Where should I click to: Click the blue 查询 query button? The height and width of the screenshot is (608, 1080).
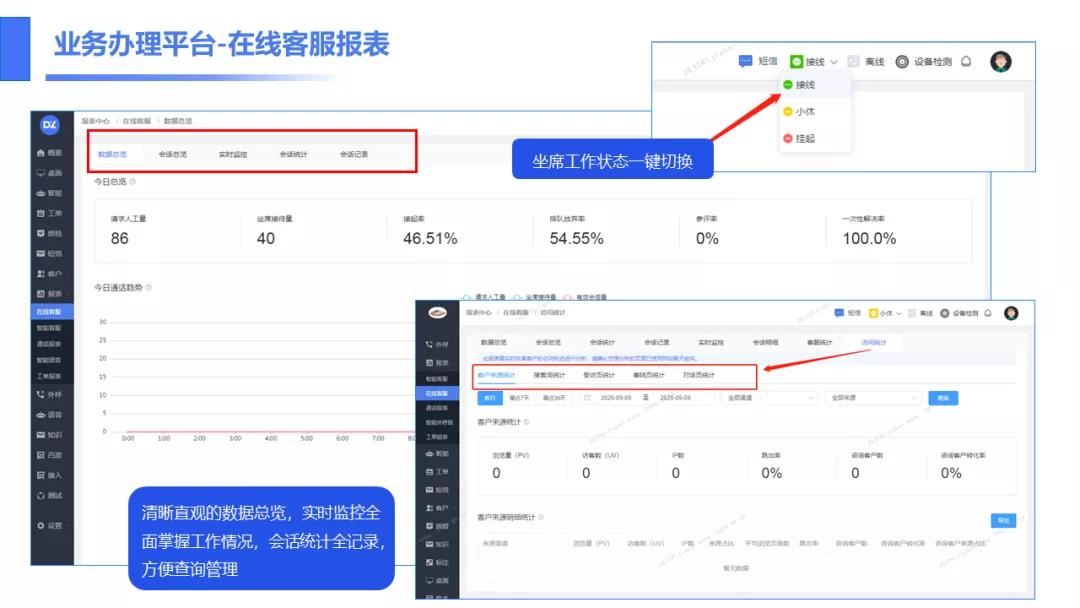tap(943, 397)
